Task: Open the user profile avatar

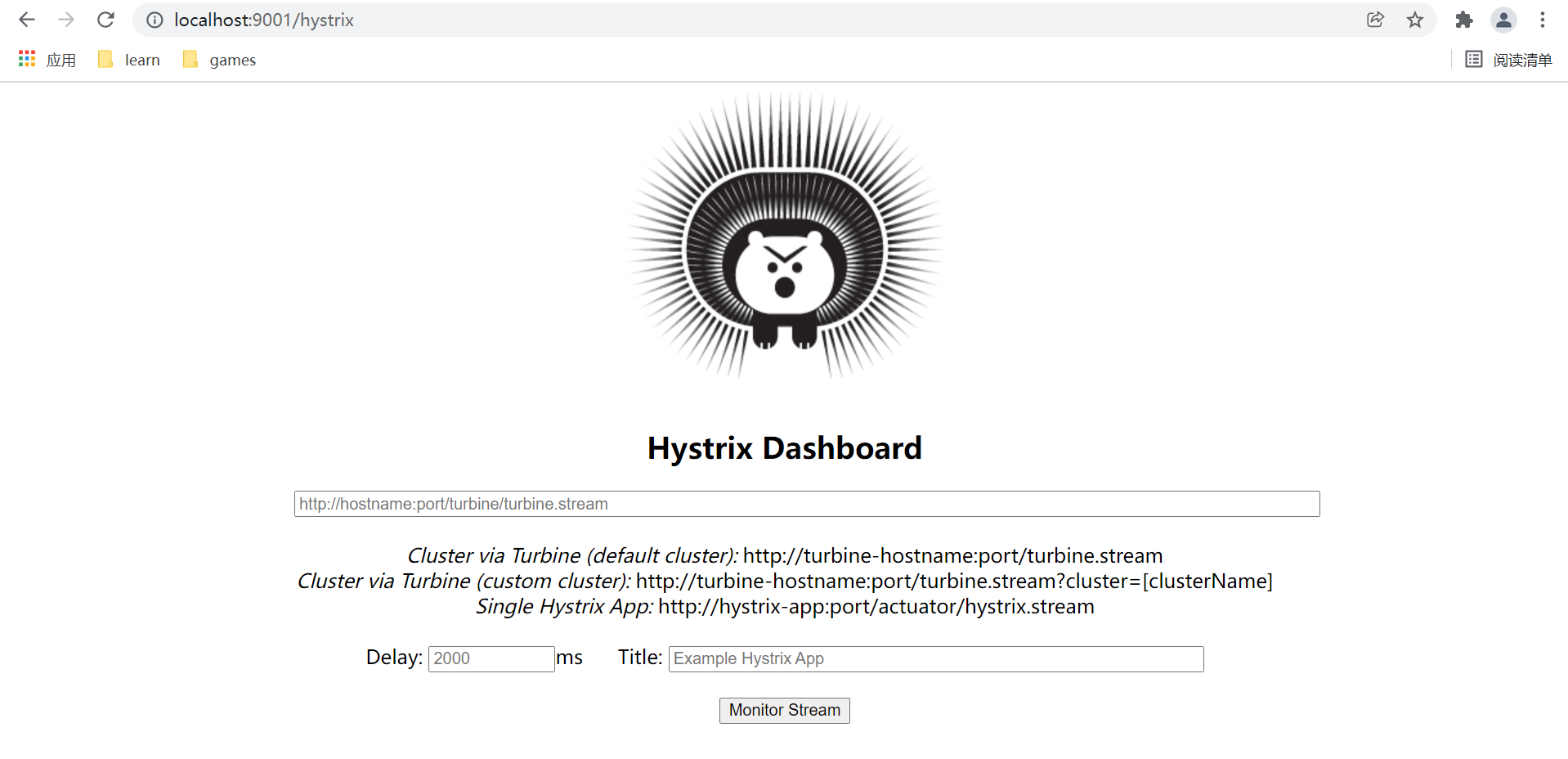Action: click(x=1503, y=20)
